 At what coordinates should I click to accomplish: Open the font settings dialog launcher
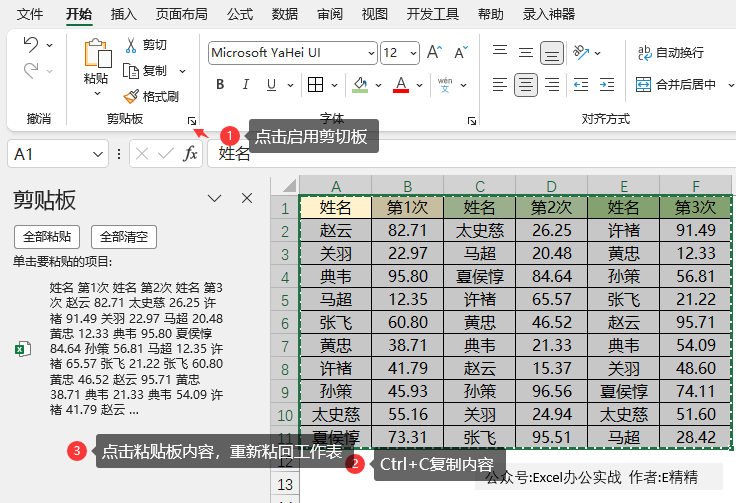472,121
